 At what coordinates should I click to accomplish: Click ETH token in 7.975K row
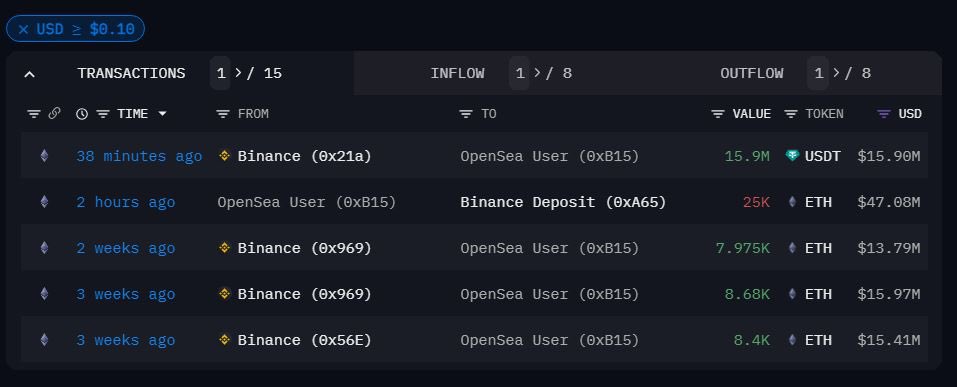[818, 248]
